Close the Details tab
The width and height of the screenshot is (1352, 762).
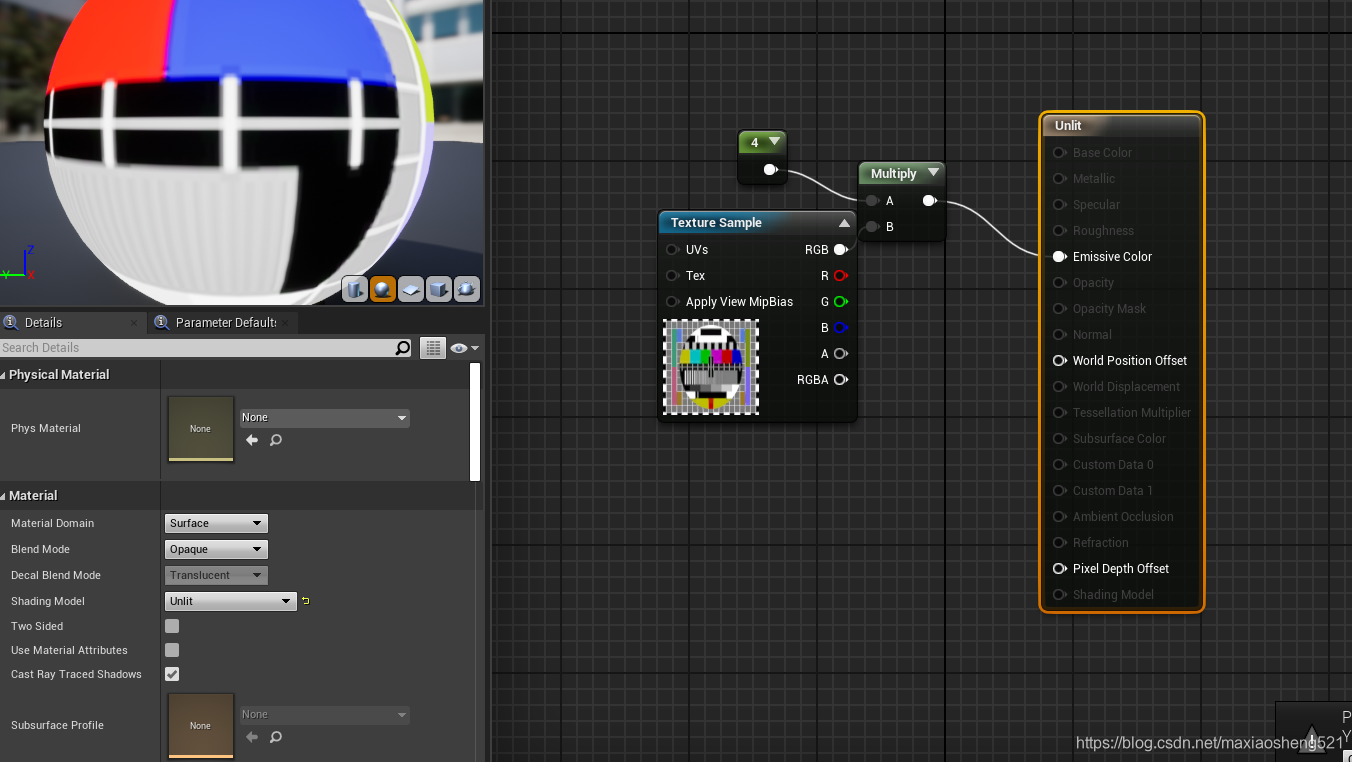tap(135, 323)
